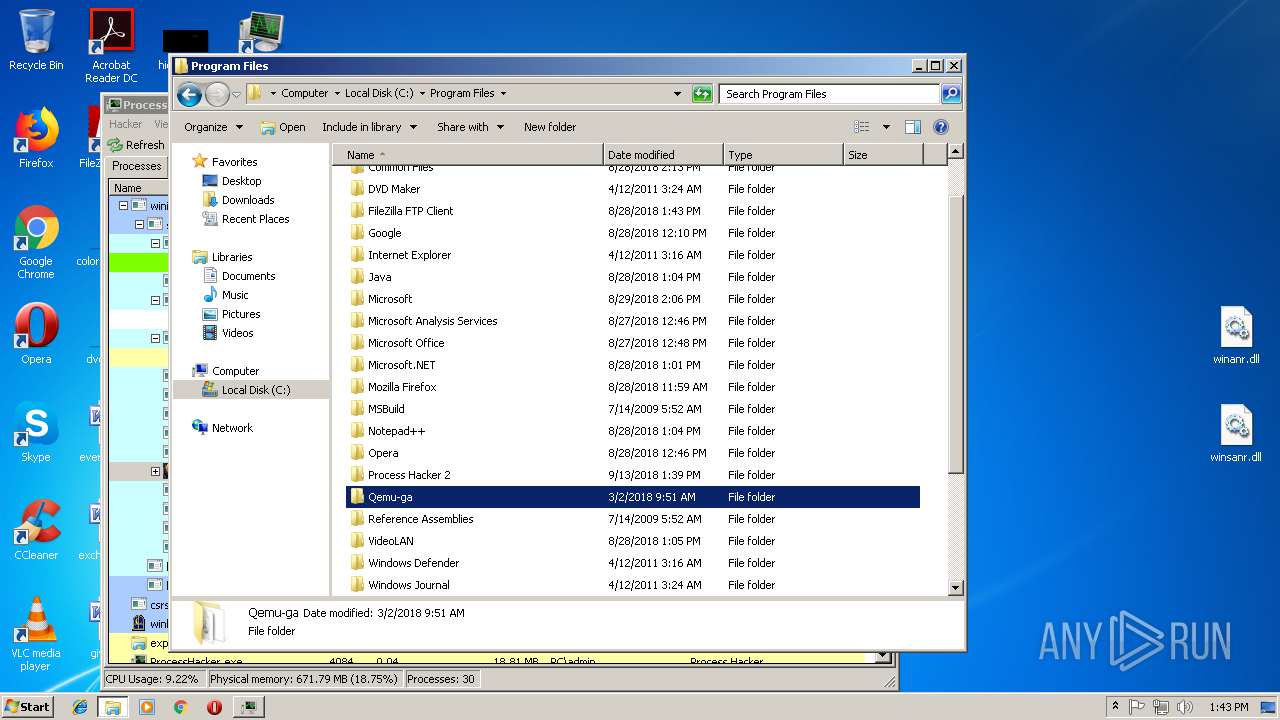Open the Recycle Bin desktop icon
This screenshot has height=720, width=1280.
(x=36, y=40)
